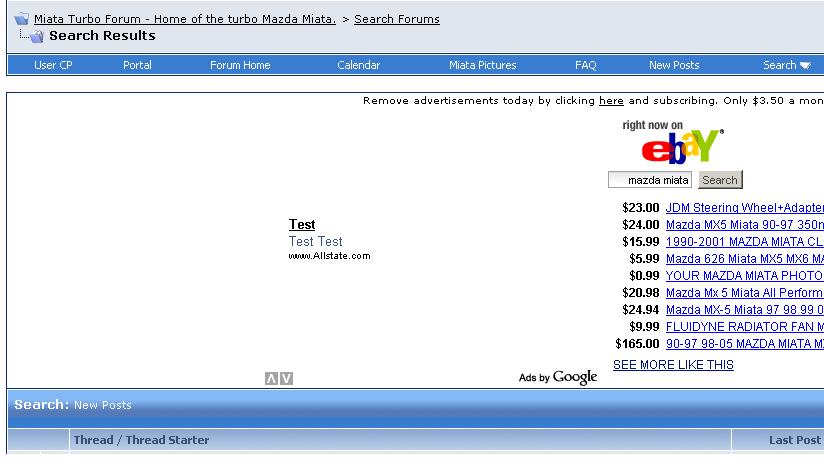824x475 pixels.
Task: Click 'Test Test' ad description text
Action: [x=315, y=241]
